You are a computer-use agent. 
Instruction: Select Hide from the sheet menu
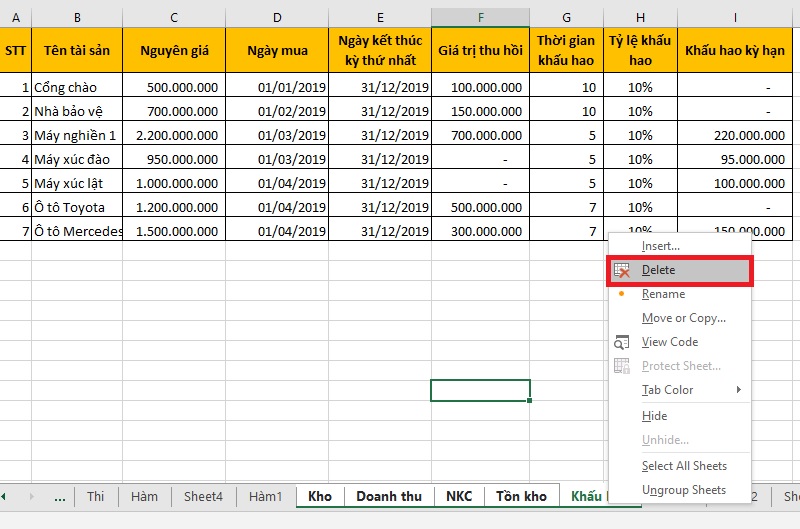pos(654,416)
